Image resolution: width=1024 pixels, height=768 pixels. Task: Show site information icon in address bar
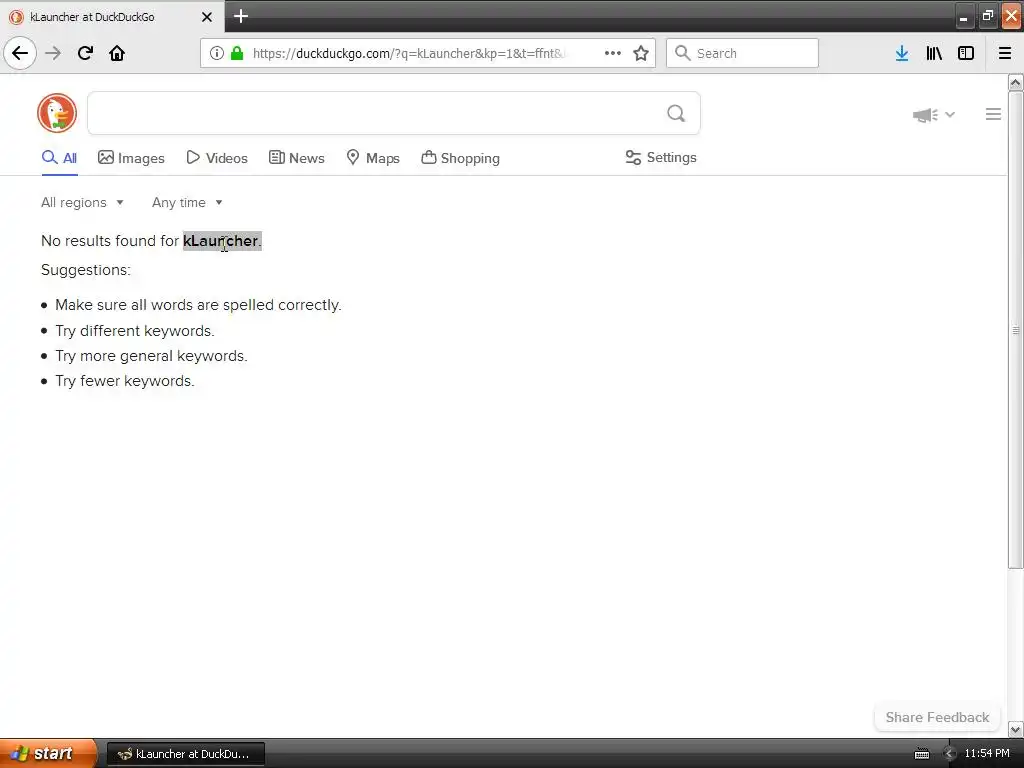[x=217, y=53]
